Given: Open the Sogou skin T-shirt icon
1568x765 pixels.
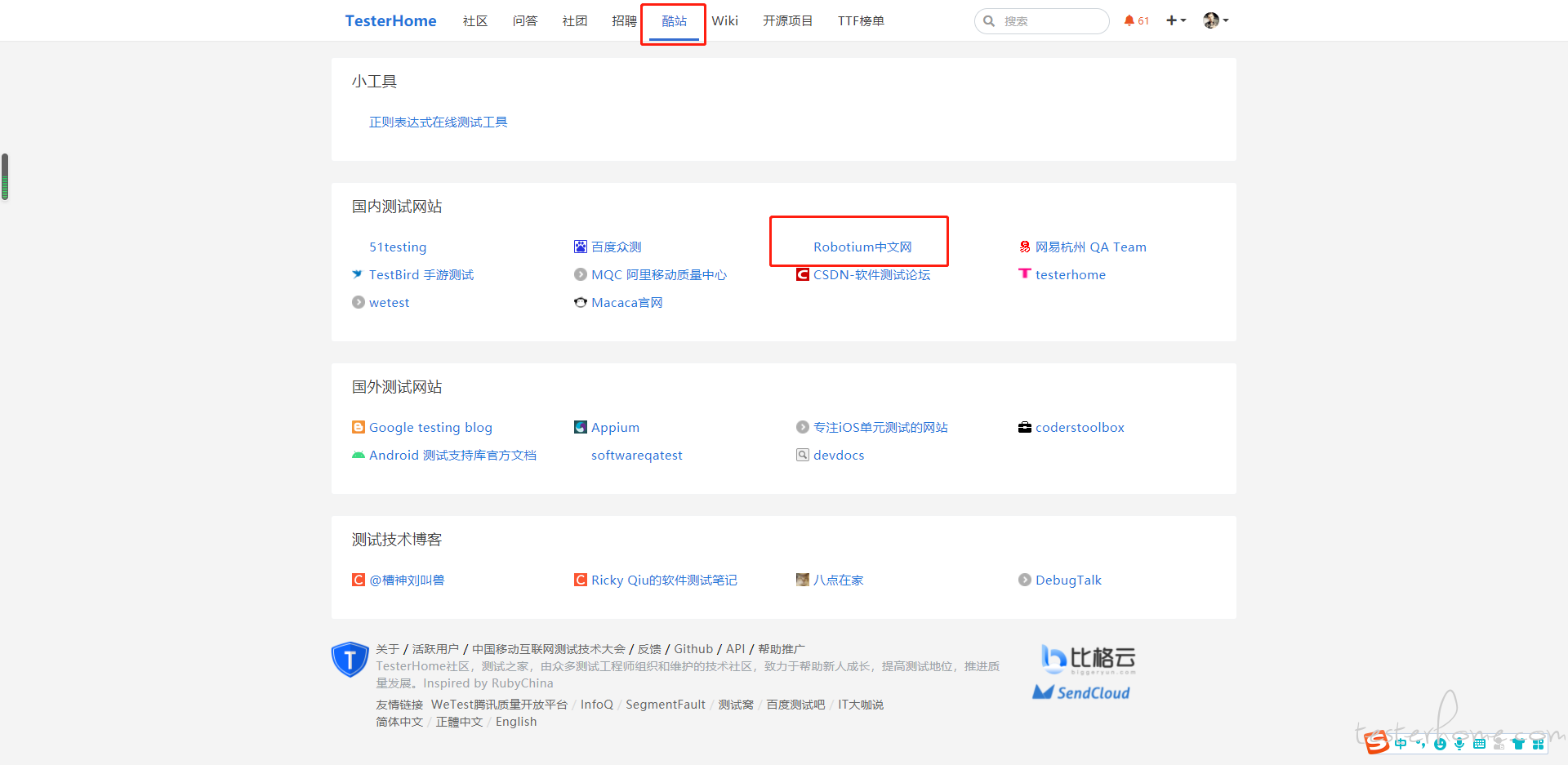Looking at the screenshot, I should click(x=1518, y=744).
